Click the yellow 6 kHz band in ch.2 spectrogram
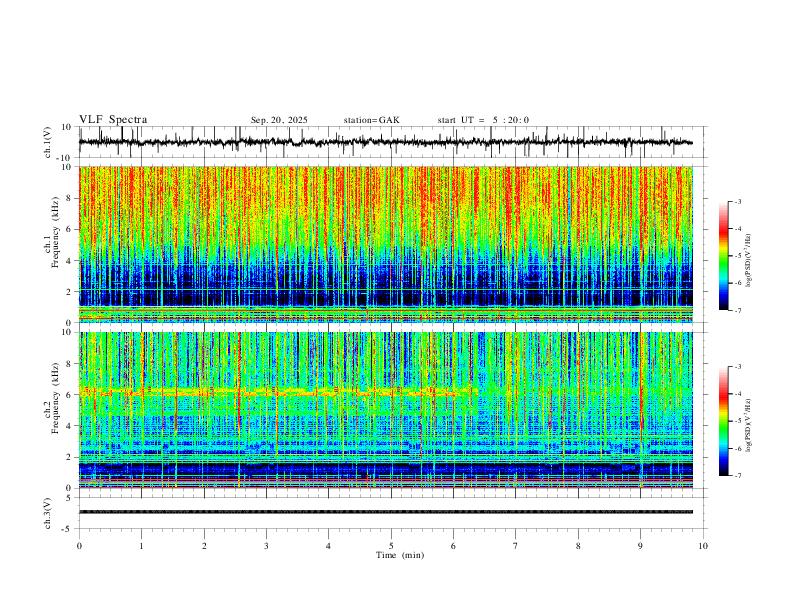The image size is (792, 612). 278,391
